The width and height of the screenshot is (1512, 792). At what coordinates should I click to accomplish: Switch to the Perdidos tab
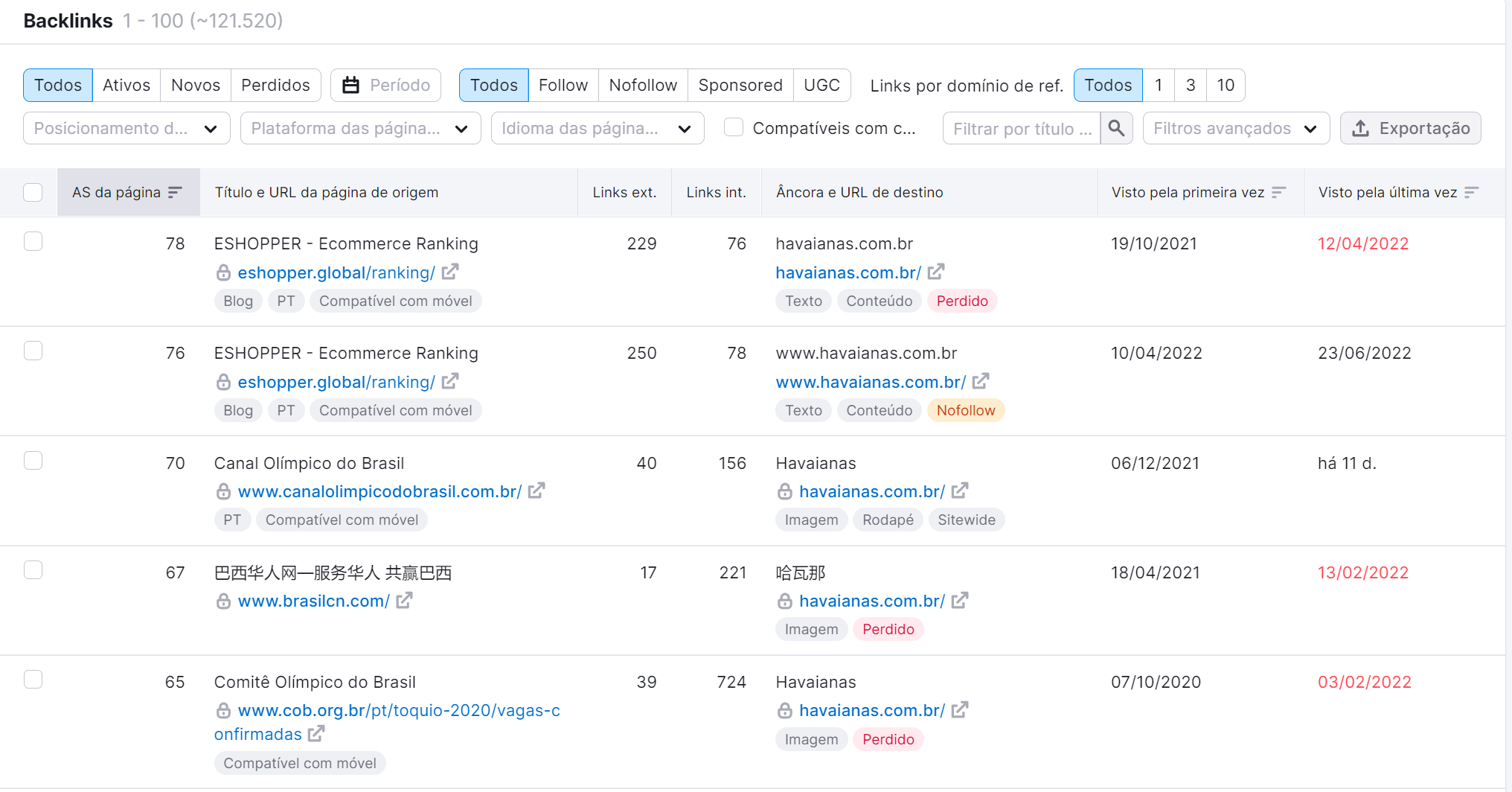(275, 85)
